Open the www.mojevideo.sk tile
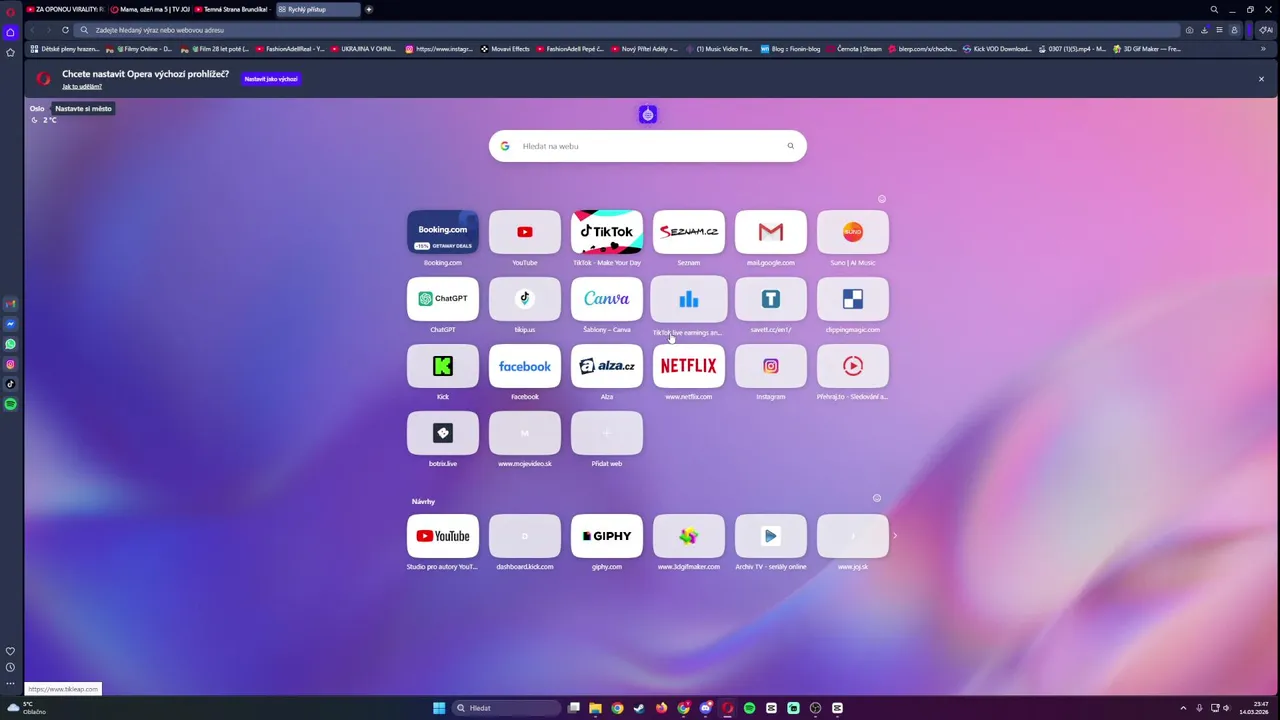The image size is (1280, 720). (x=524, y=433)
